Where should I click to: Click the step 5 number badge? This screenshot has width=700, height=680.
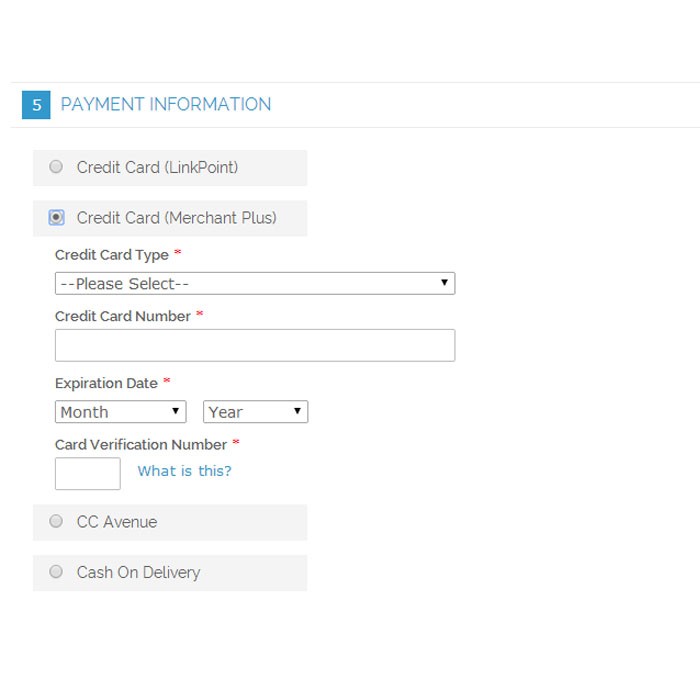[x=36, y=105]
